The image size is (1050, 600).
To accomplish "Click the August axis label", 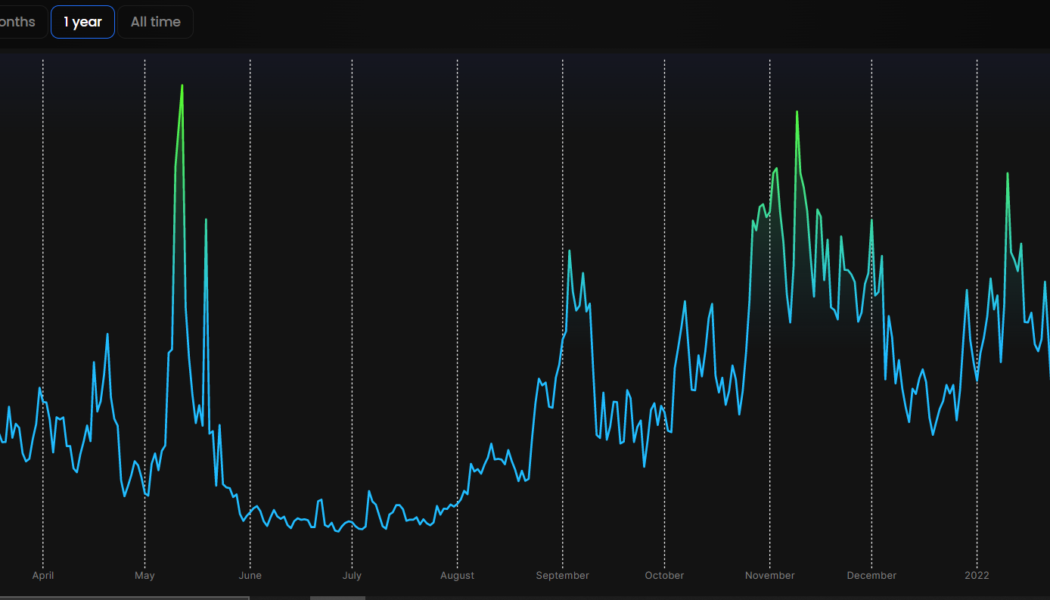I will pos(457,575).
